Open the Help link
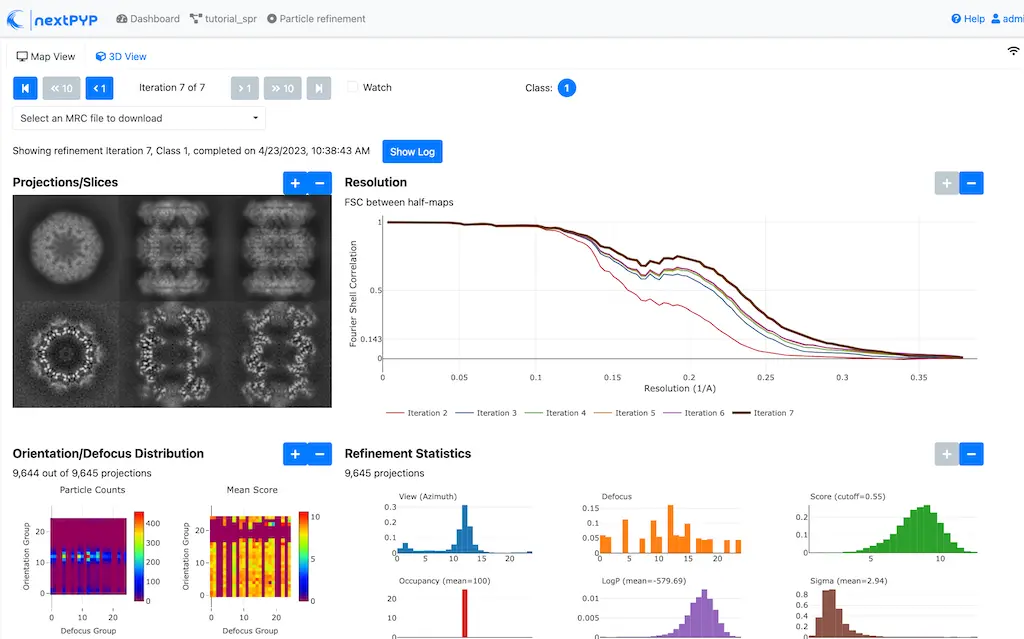1024x639 pixels. [968, 18]
